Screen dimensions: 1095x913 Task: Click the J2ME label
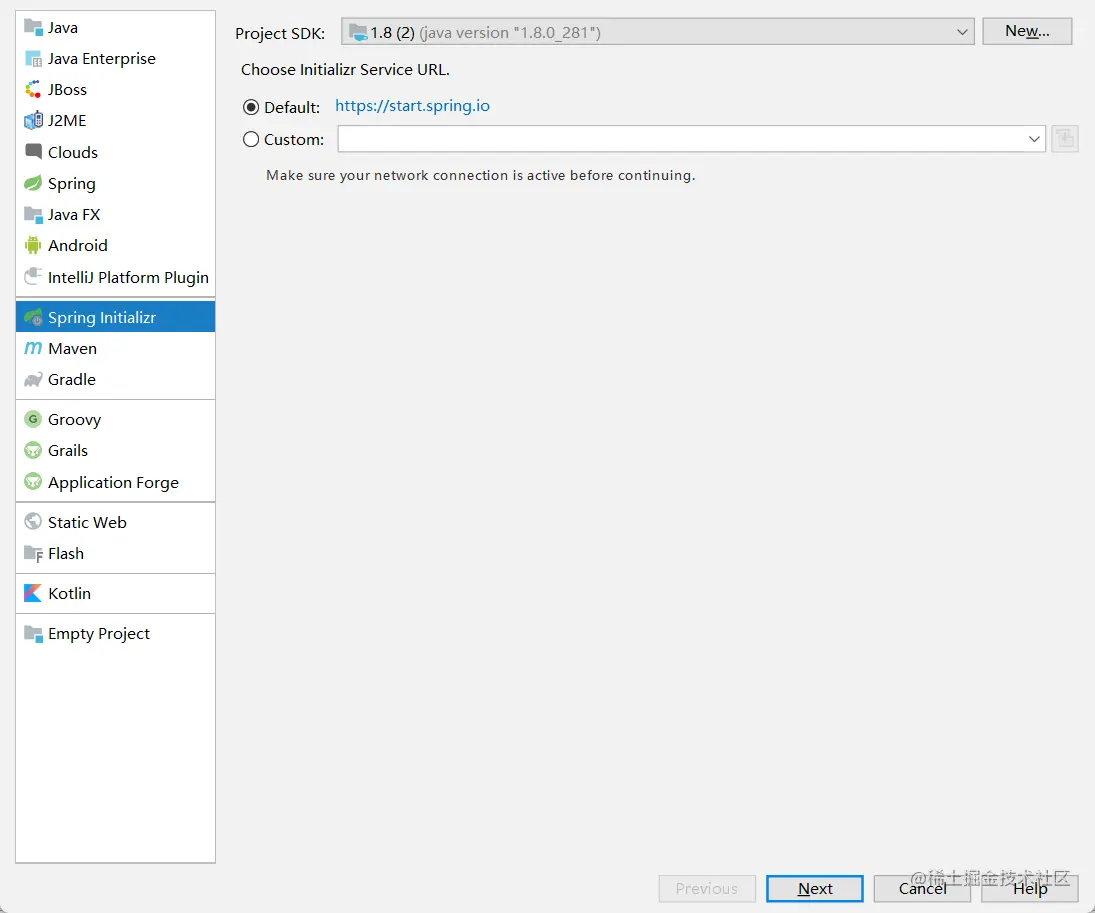[x=67, y=121]
